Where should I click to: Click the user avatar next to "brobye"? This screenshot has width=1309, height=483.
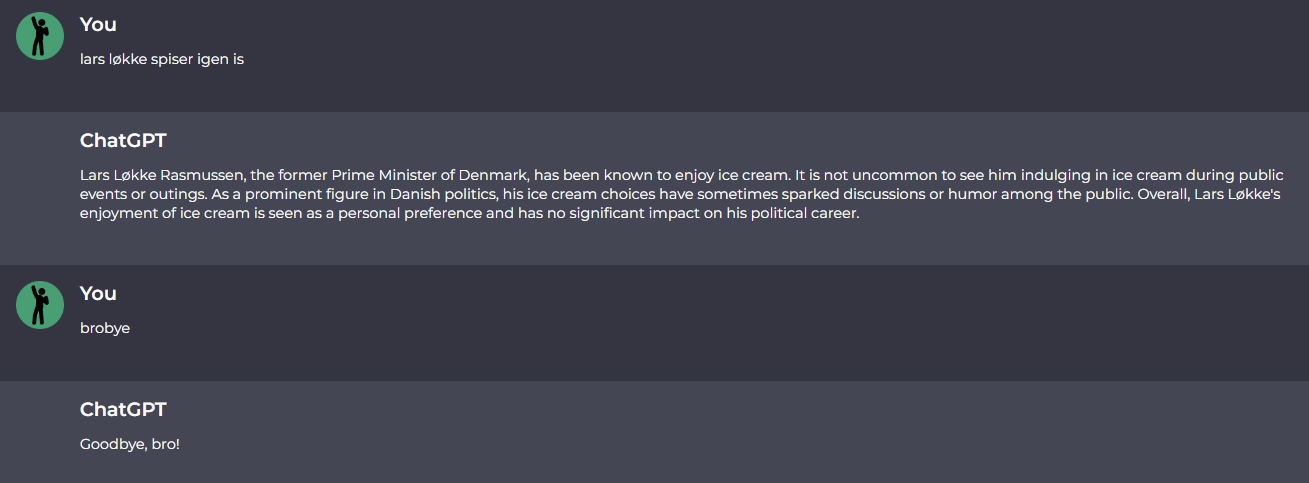(40, 305)
